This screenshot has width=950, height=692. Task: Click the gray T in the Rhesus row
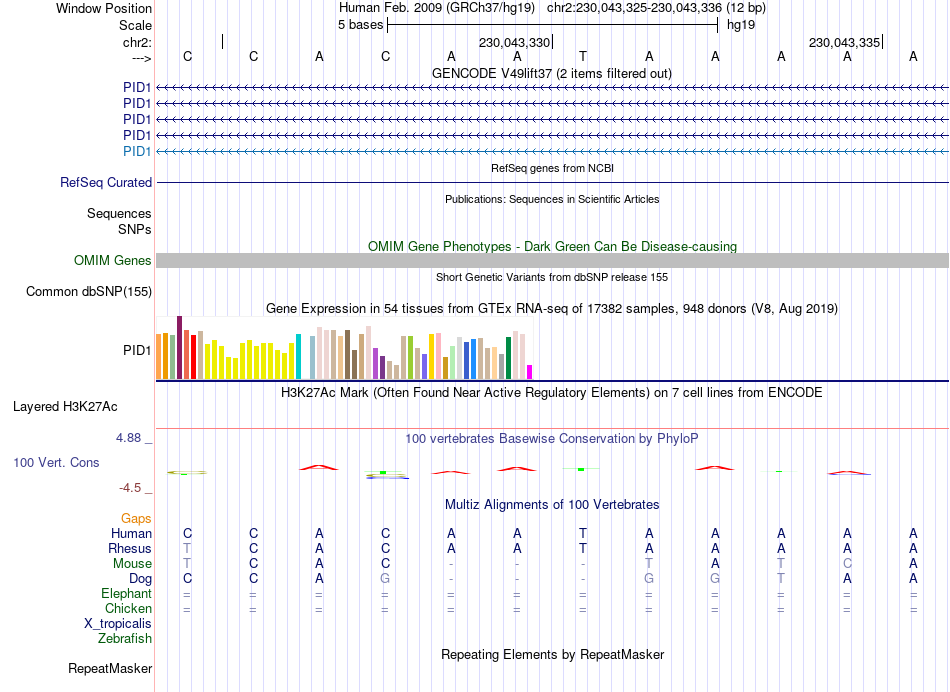(x=187, y=548)
